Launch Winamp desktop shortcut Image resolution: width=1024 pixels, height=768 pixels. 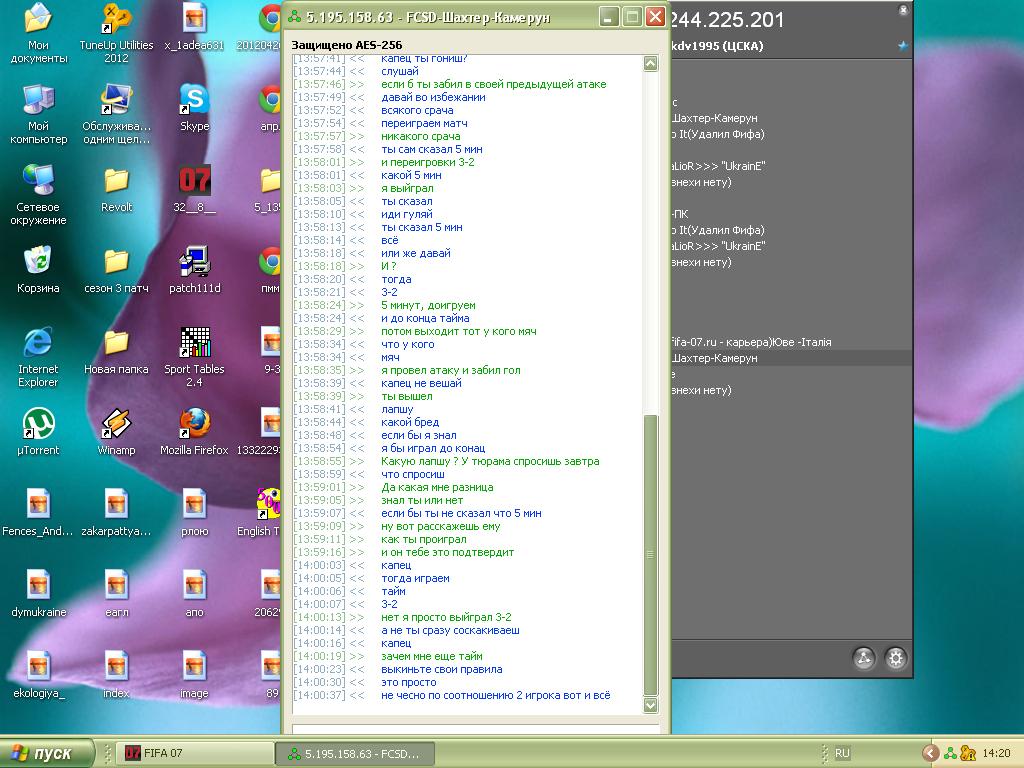116,432
